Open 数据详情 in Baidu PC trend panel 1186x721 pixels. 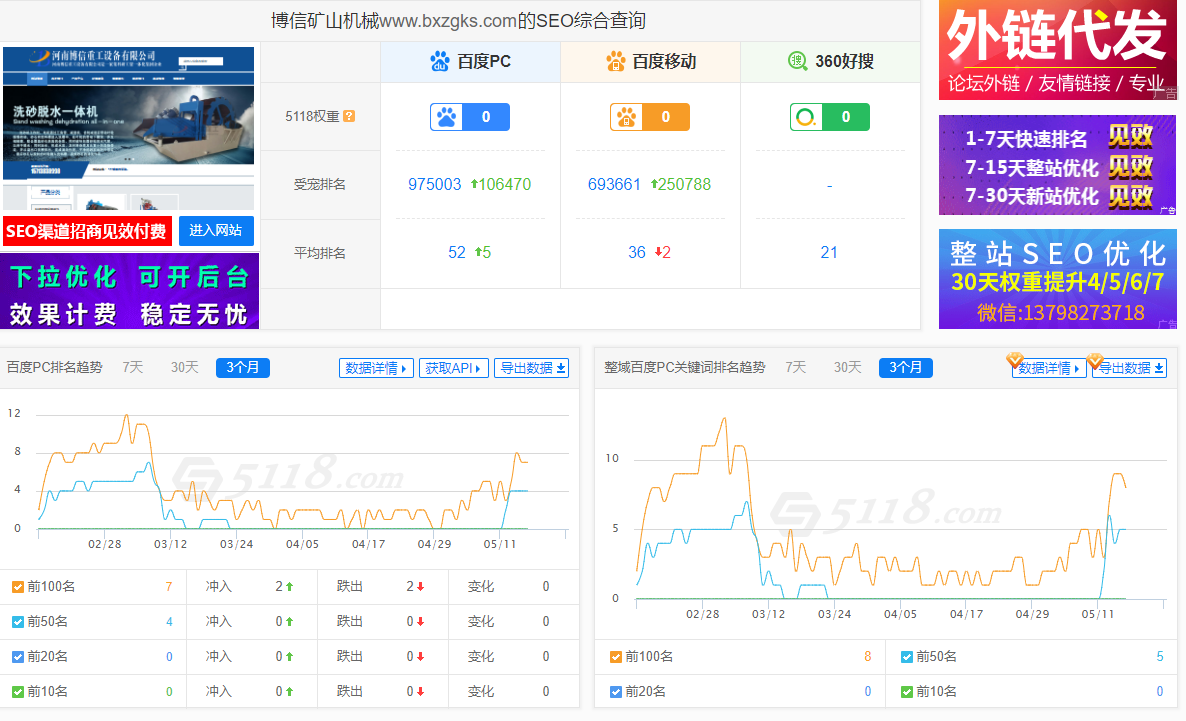tap(376, 368)
